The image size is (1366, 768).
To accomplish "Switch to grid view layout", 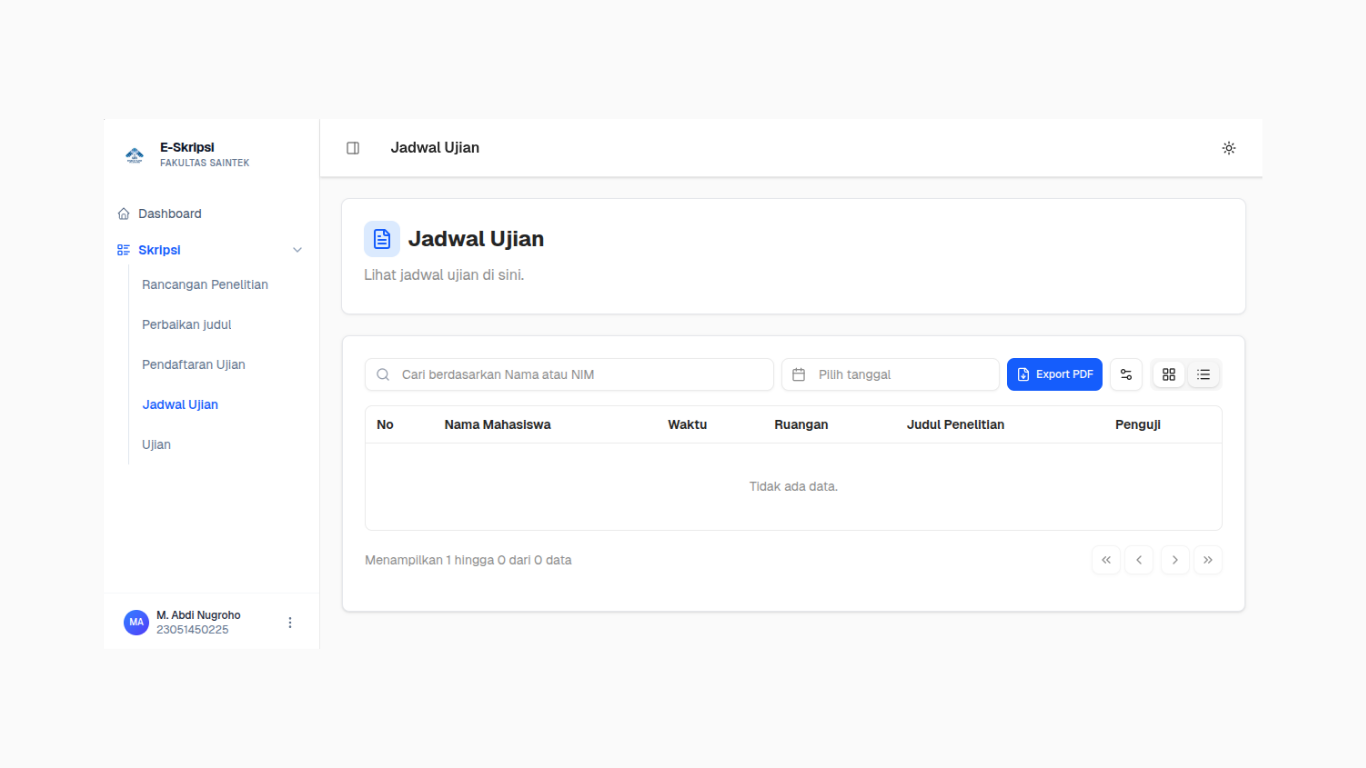I will click(x=1169, y=375).
